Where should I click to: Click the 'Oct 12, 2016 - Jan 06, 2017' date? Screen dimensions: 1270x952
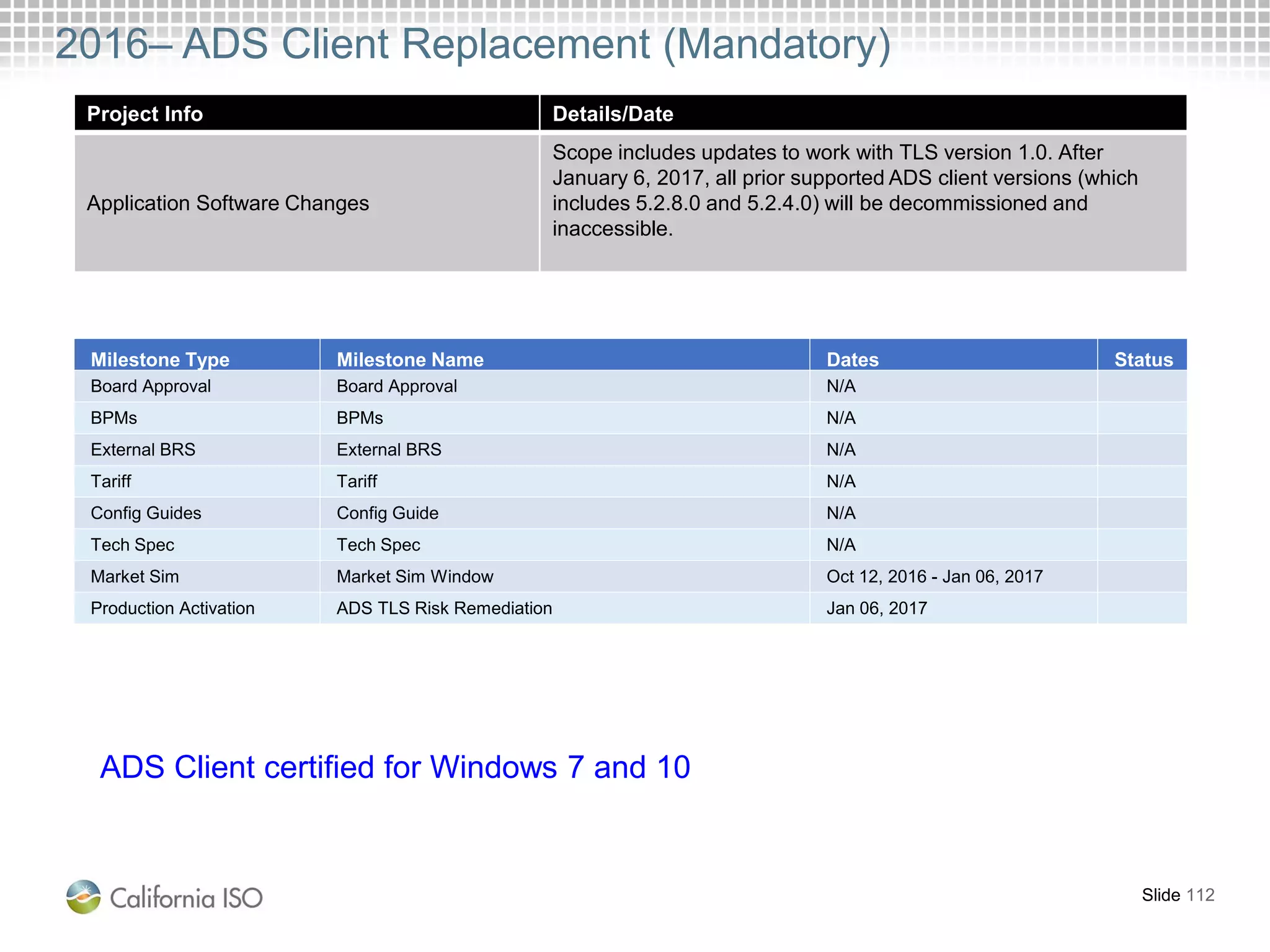tap(935, 577)
